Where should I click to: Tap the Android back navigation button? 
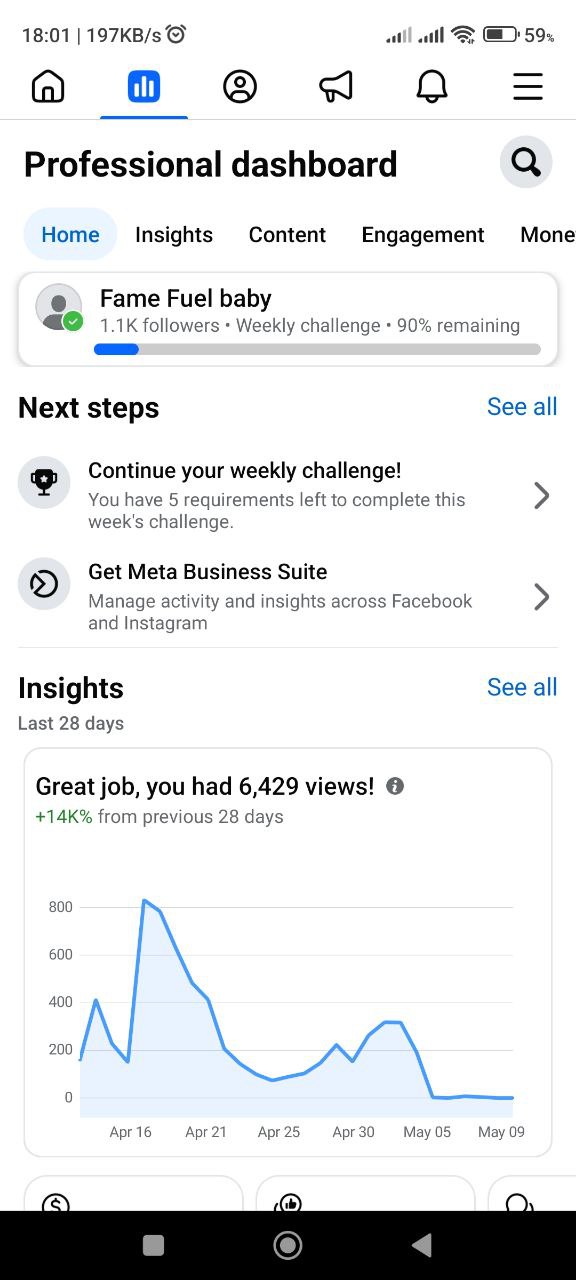pyautogui.click(x=422, y=1245)
